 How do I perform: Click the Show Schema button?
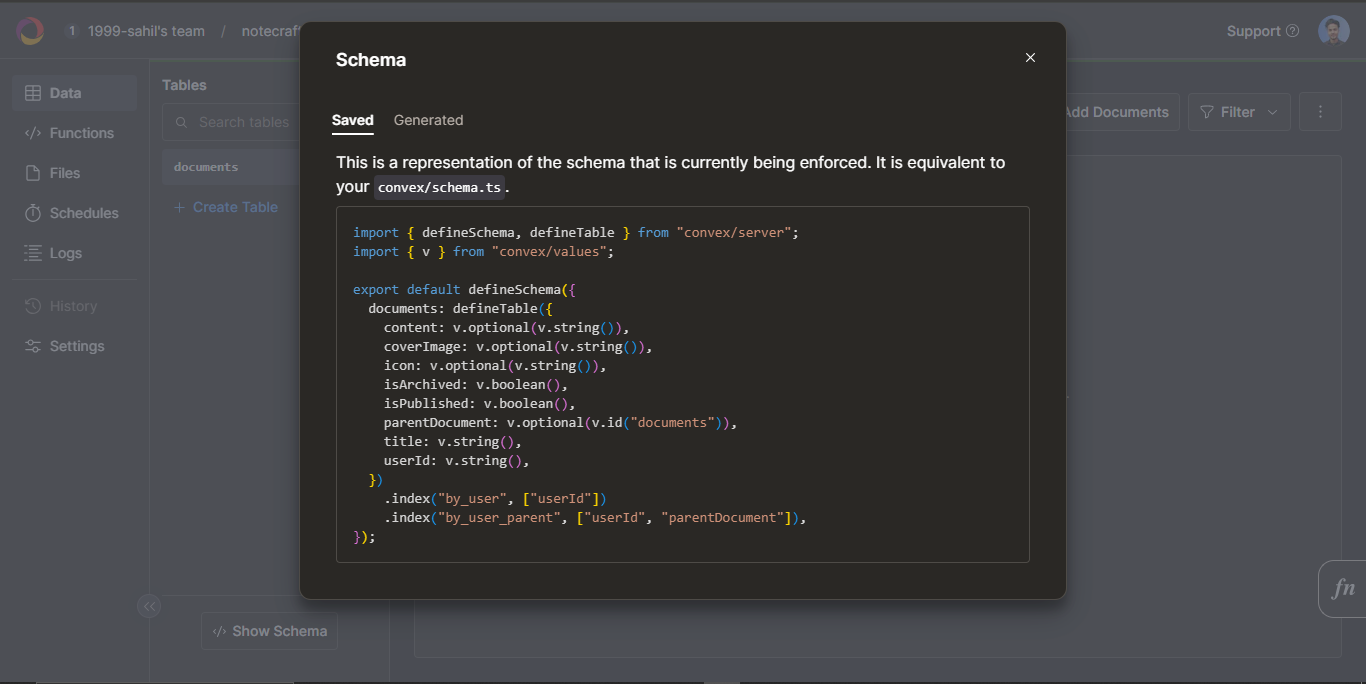pyautogui.click(x=270, y=631)
